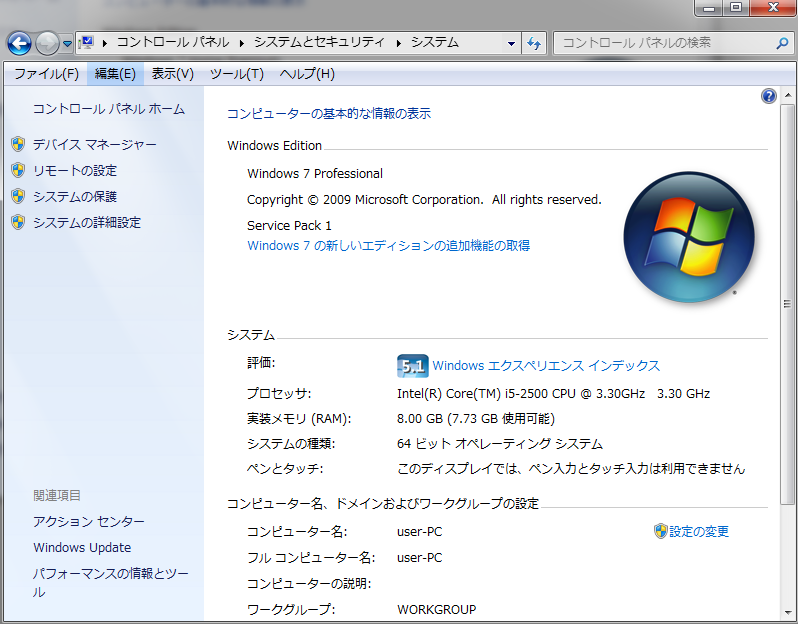Open address bar history dropdown
The width and height of the screenshot is (798, 624).
click(x=511, y=43)
